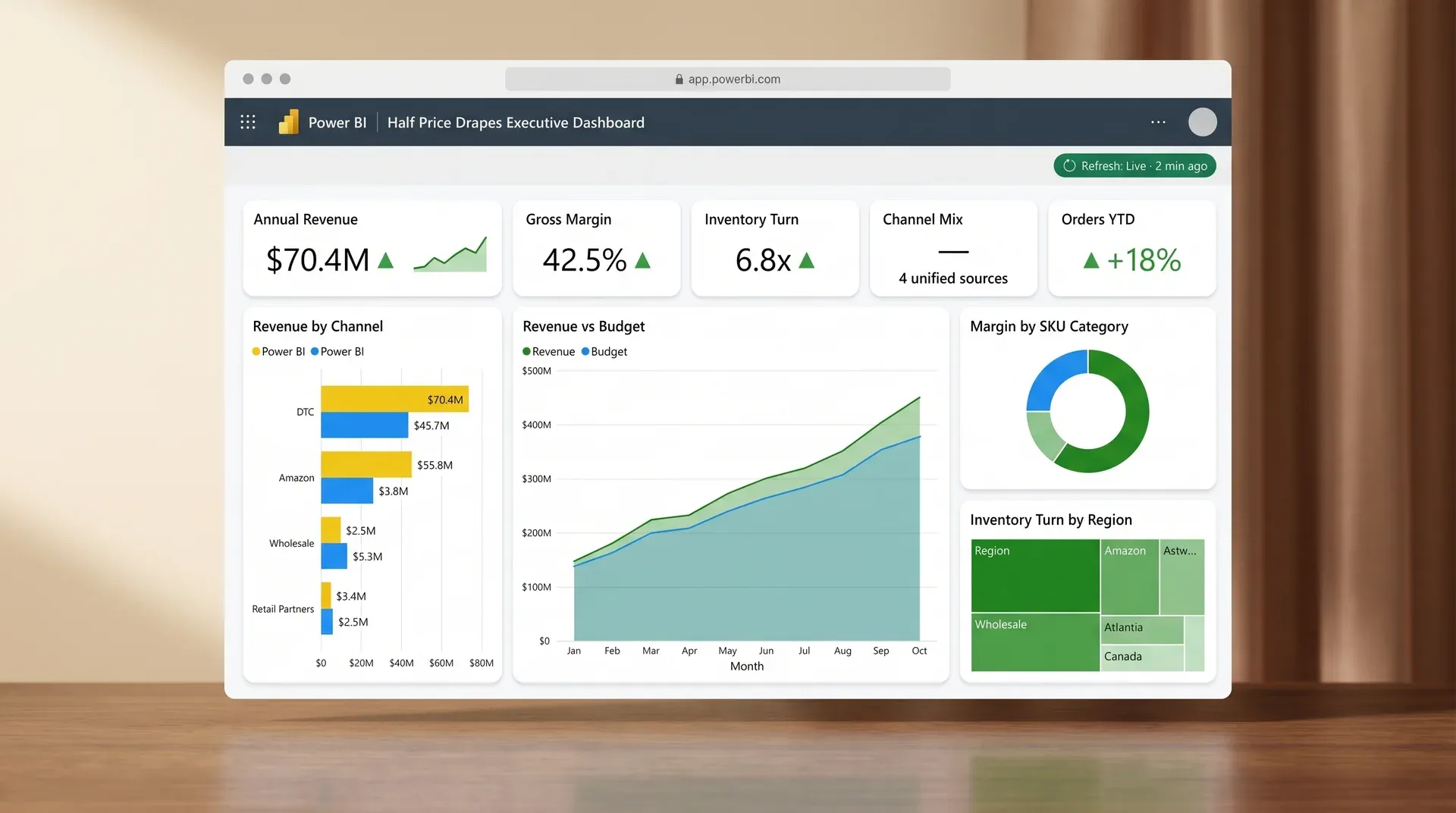Click the $80M x-axis label
This screenshot has height=813, width=1456.
482,663
